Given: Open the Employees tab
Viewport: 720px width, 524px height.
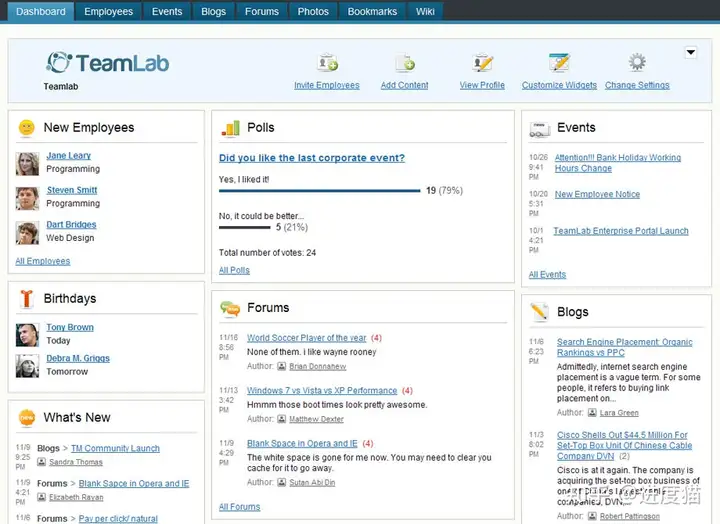Looking at the screenshot, I should pyautogui.click(x=108, y=11).
